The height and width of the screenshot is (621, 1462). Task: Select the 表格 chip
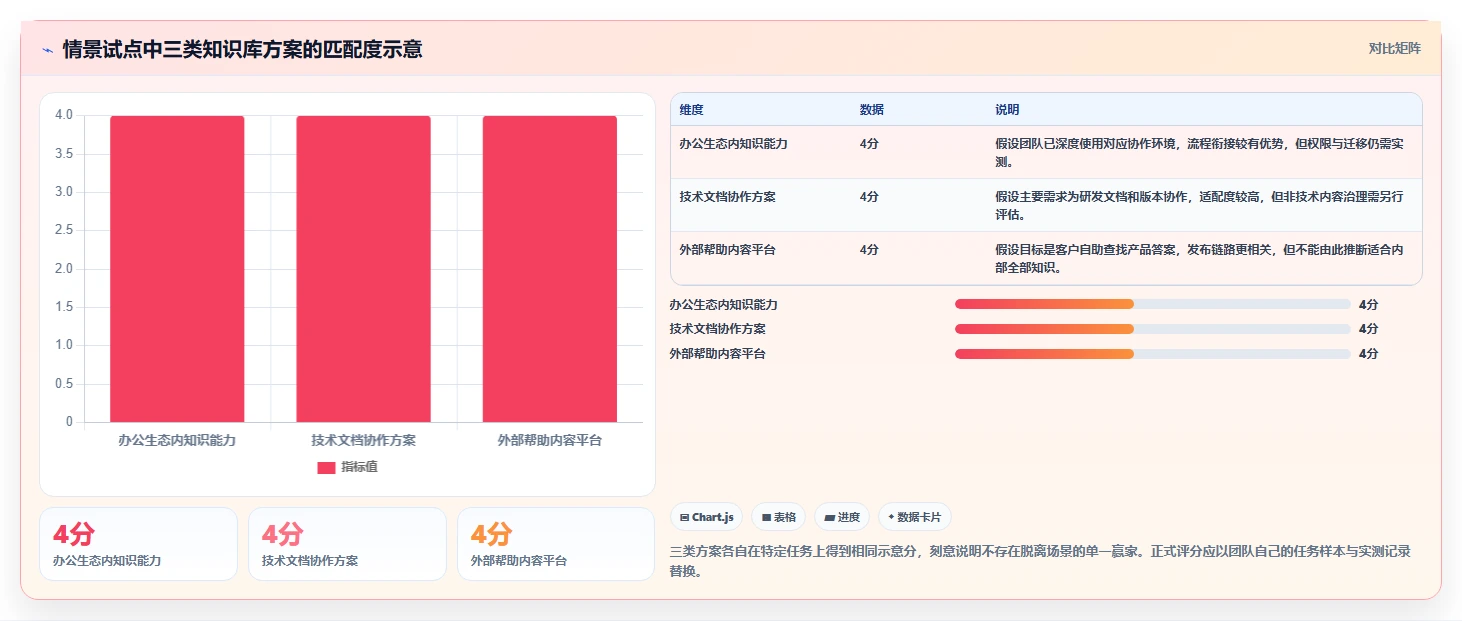pos(778,517)
